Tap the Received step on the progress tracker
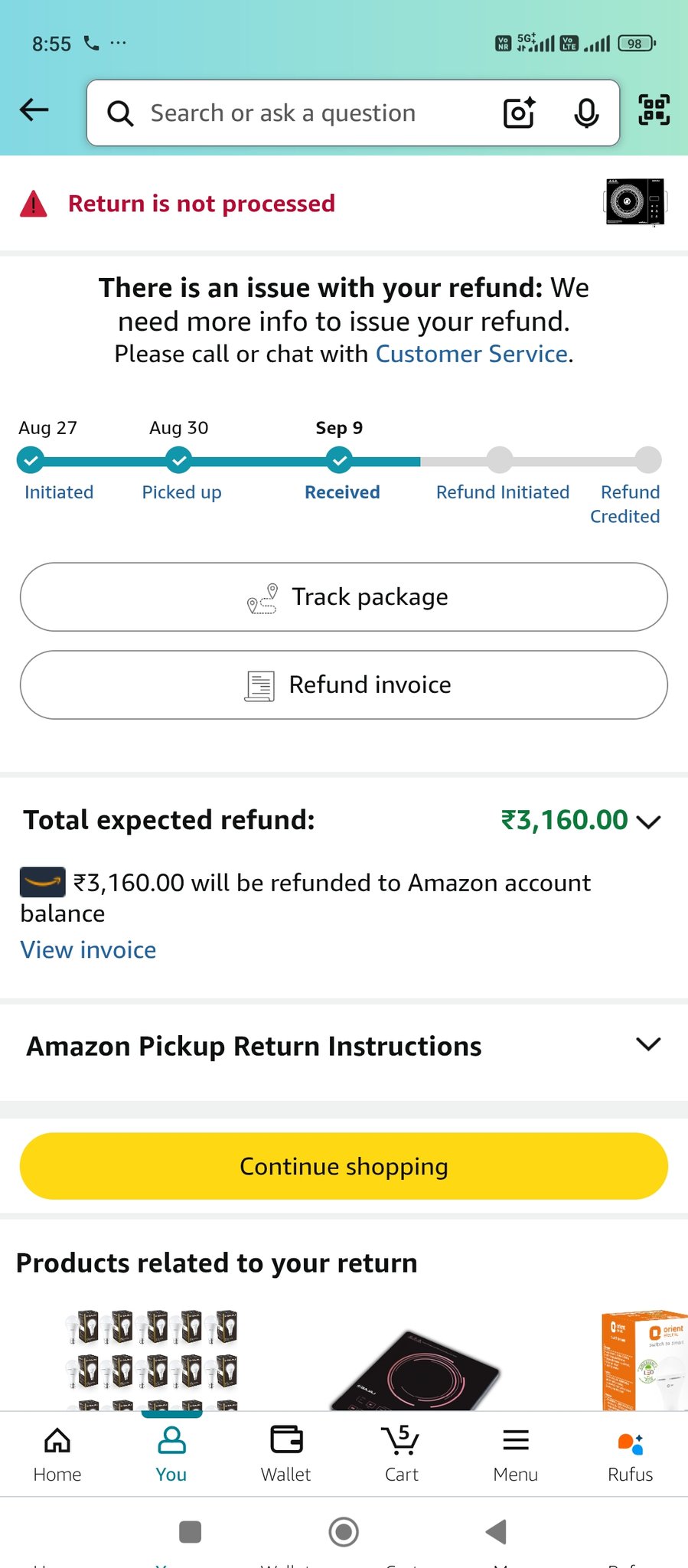Screen dimensions: 688x1568 (x=339, y=462)
